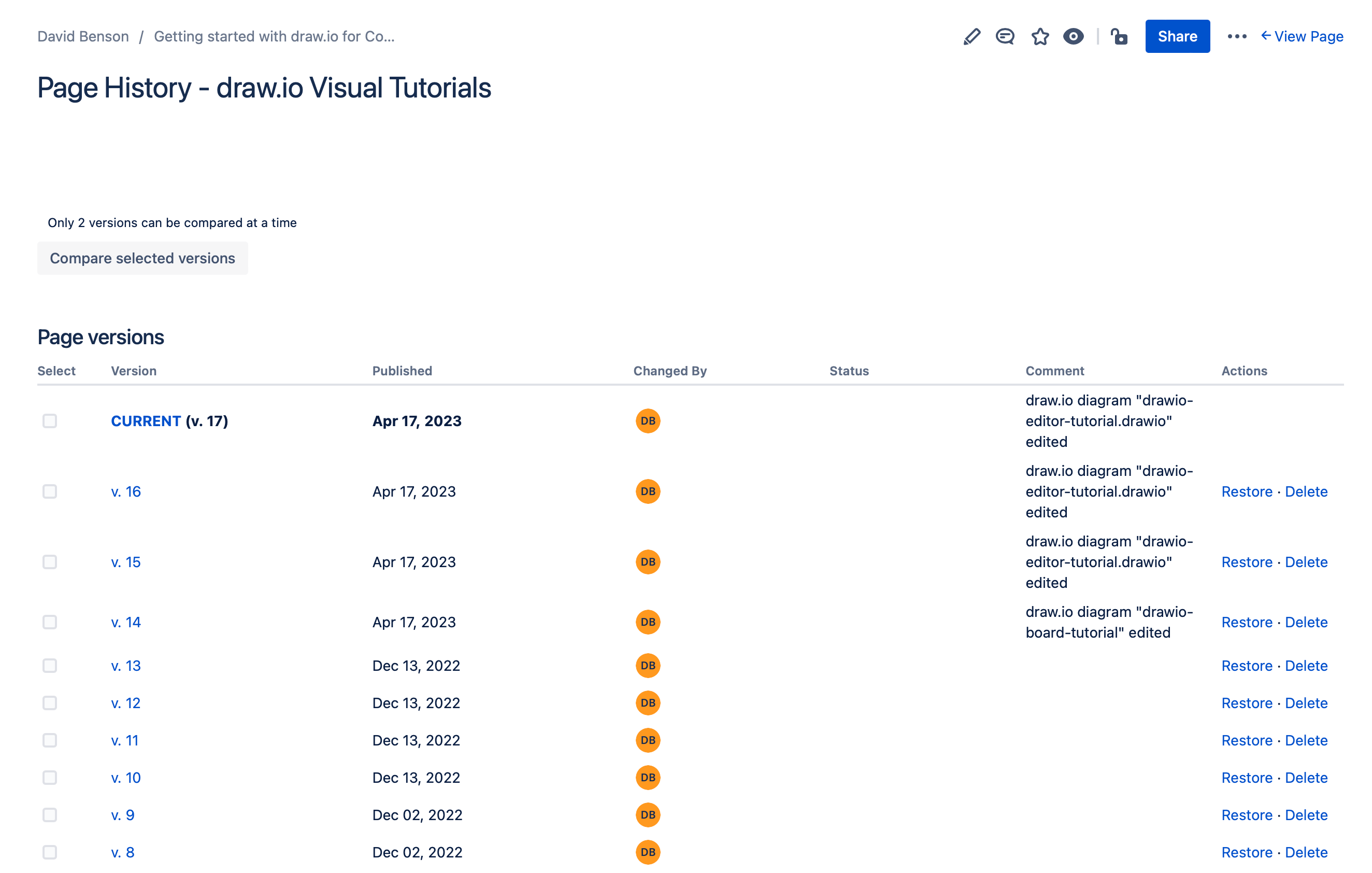1372x873 pixels.
Task: Star this page with the save icon
Action: (x=1039, y=36)
